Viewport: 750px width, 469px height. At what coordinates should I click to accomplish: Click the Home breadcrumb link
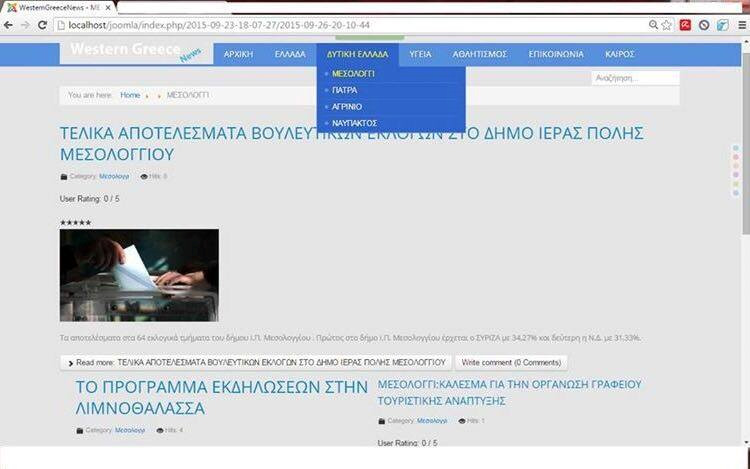click(130, 95)
